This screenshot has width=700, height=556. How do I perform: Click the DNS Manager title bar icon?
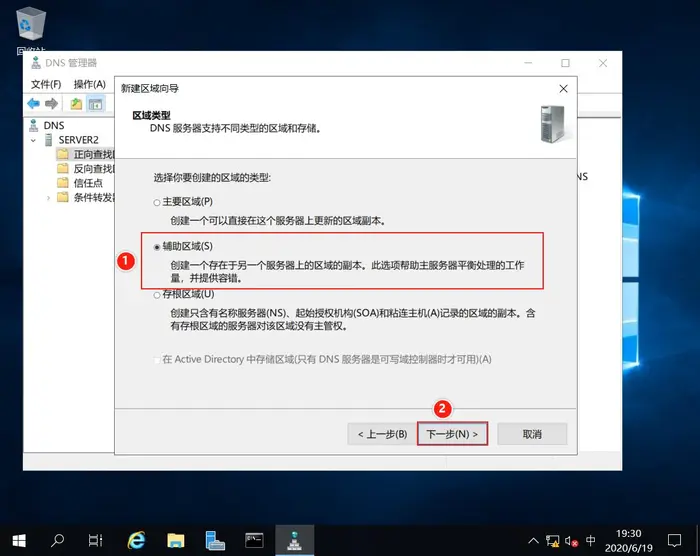(x=36, y=63)
